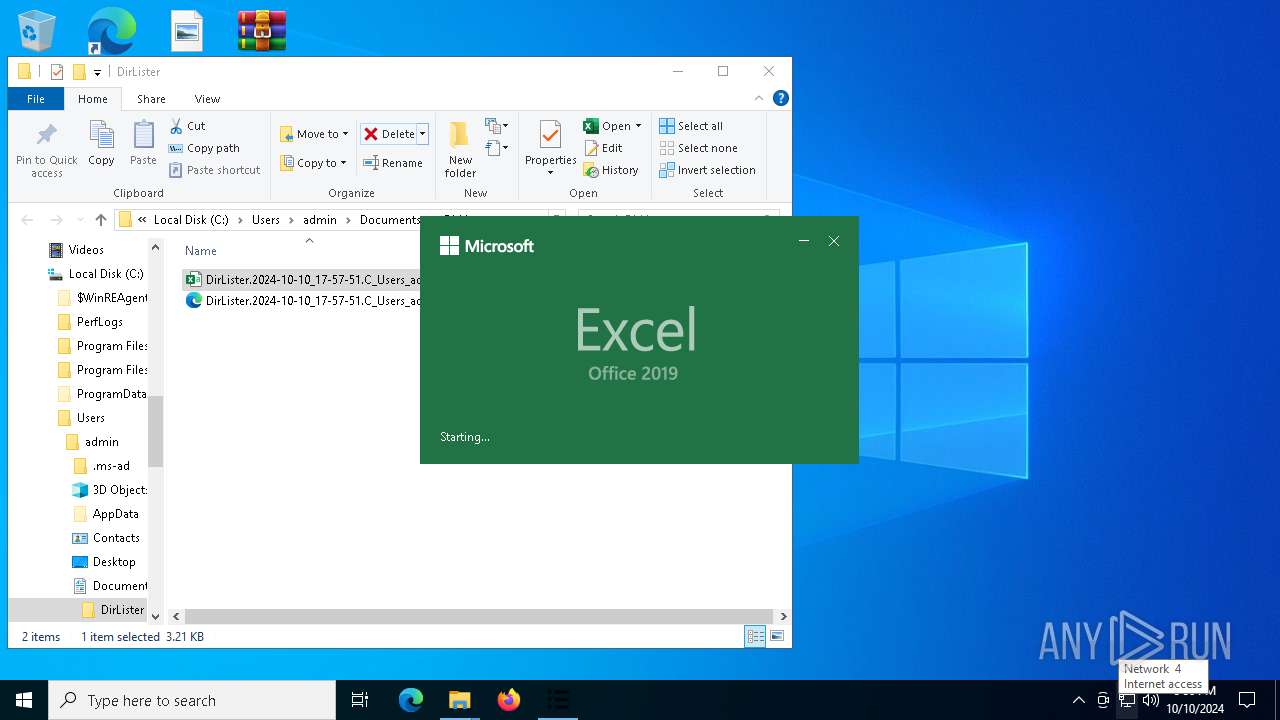Select PerfLogs folder in tree
Screen dimensions: 1280x720
[x=100, y=322]
